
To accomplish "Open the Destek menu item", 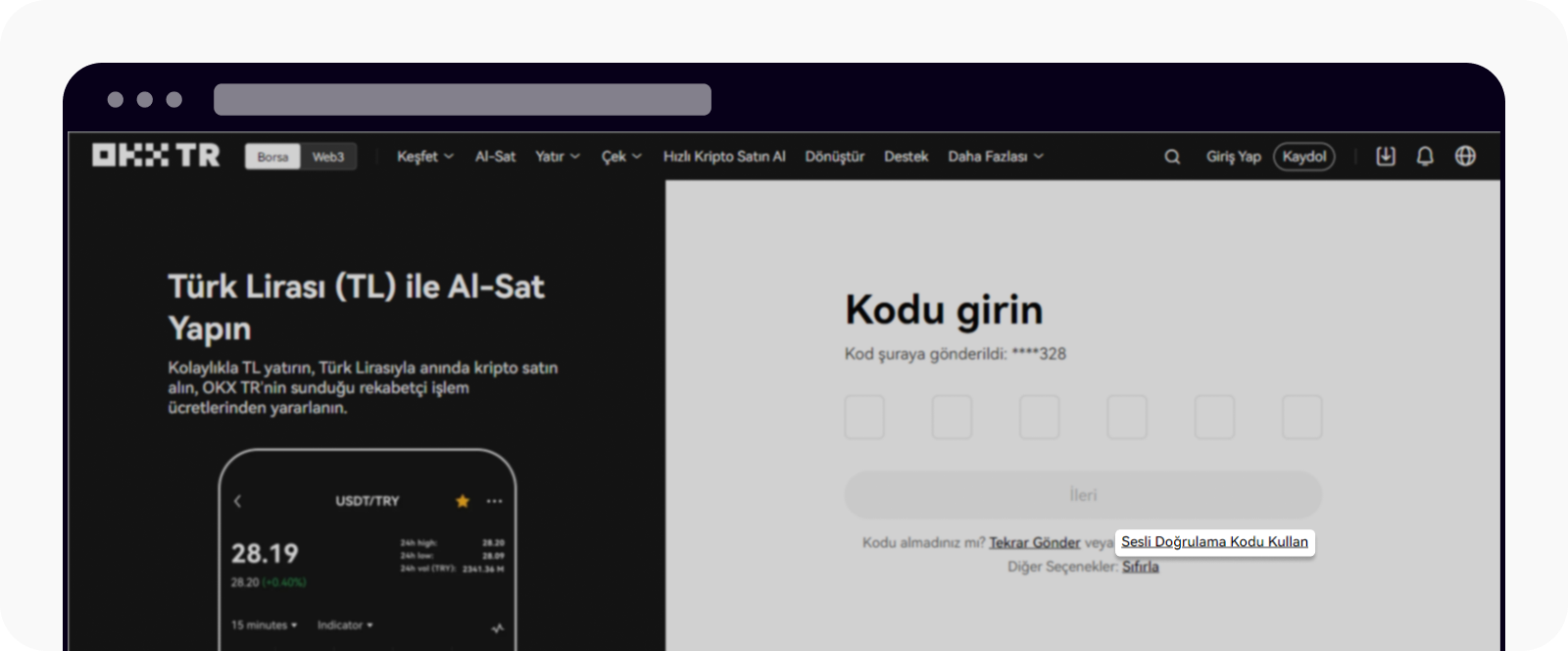I will pos(906,157).
